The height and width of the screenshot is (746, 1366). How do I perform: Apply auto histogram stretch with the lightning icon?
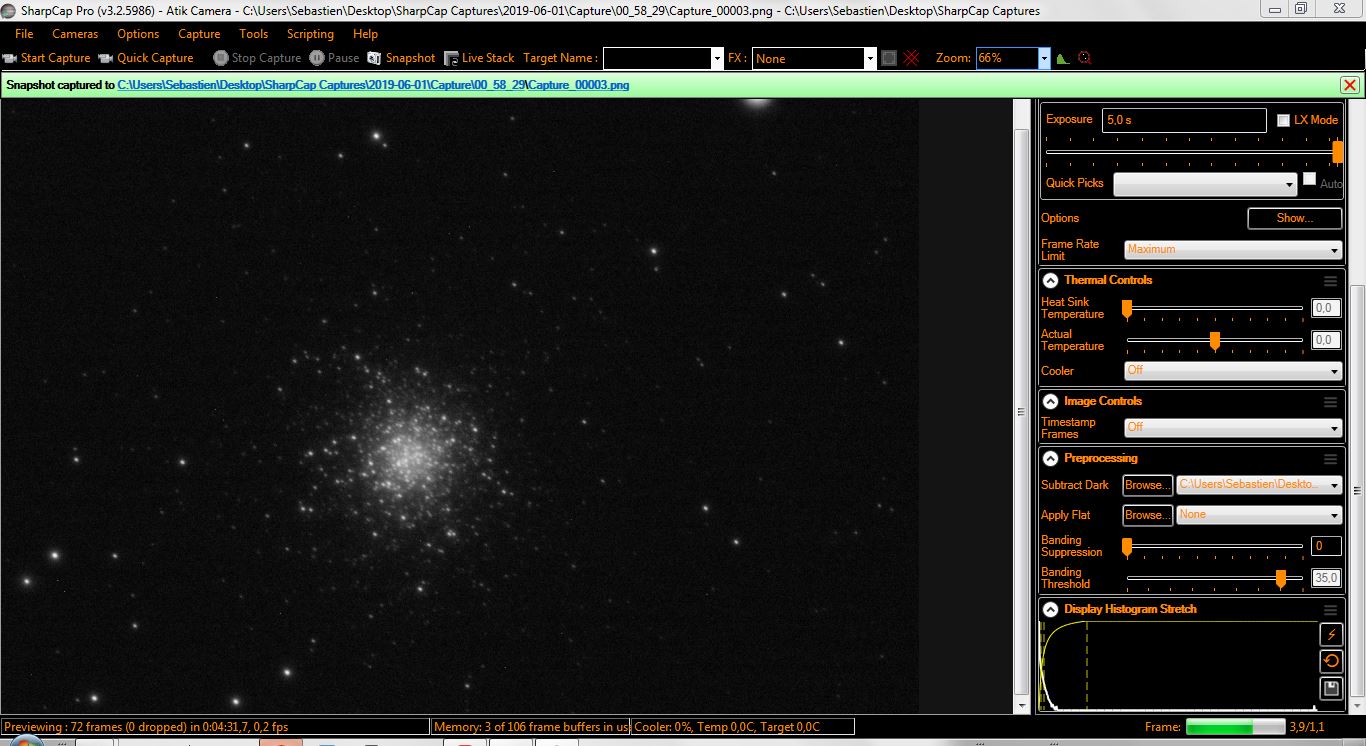pos(1330,633)
